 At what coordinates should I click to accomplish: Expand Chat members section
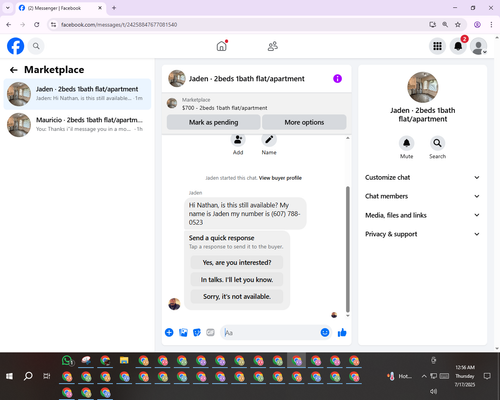click(422, 196)
